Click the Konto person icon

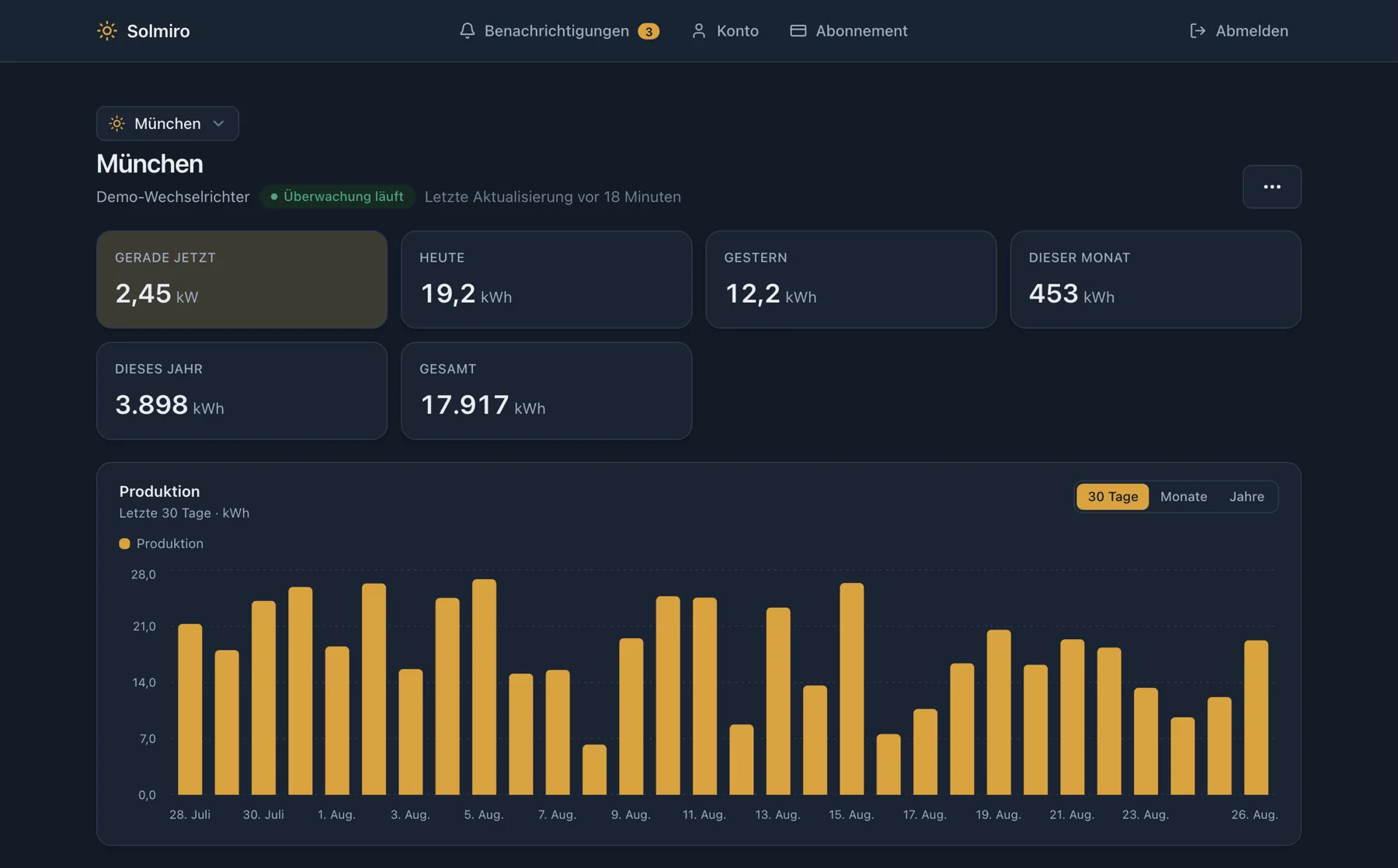click(x=699, y=31)
